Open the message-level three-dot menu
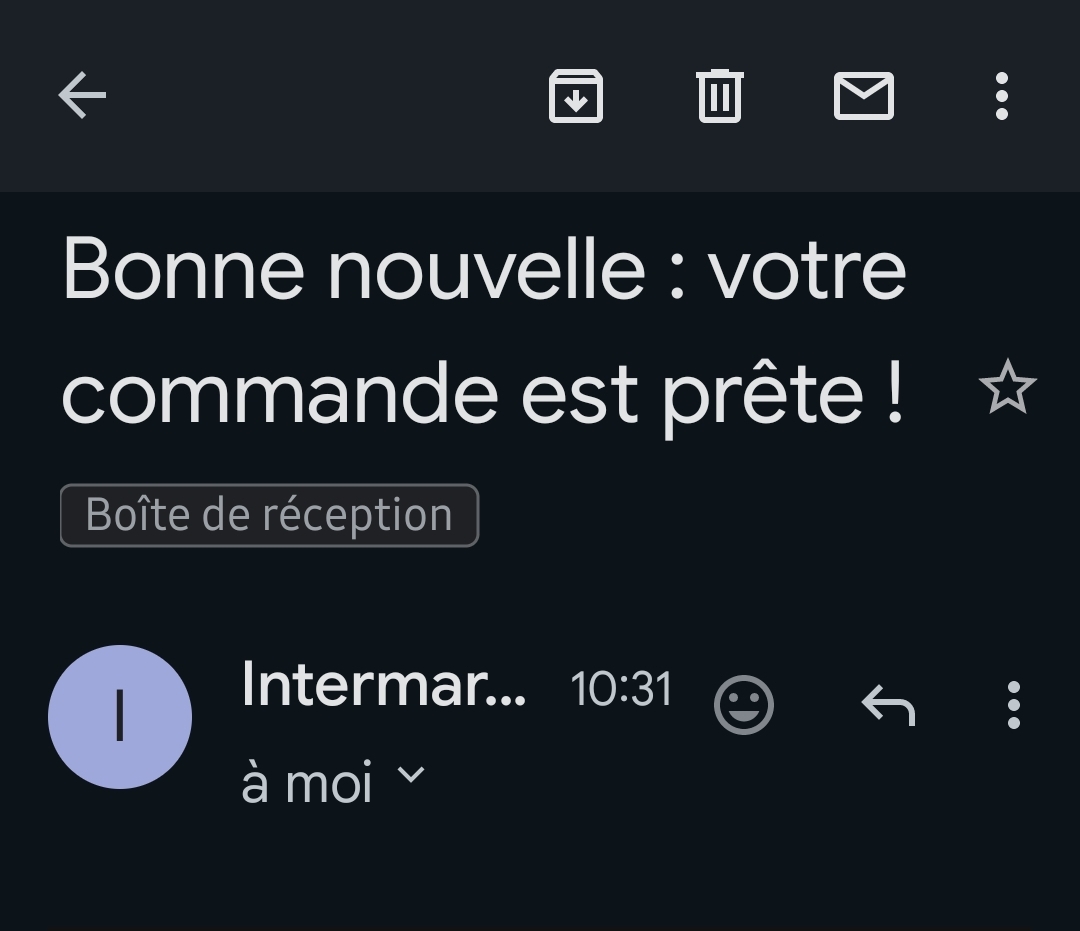The height and width of the screenshot is (931, 1080). click(x=1013, y=704)
